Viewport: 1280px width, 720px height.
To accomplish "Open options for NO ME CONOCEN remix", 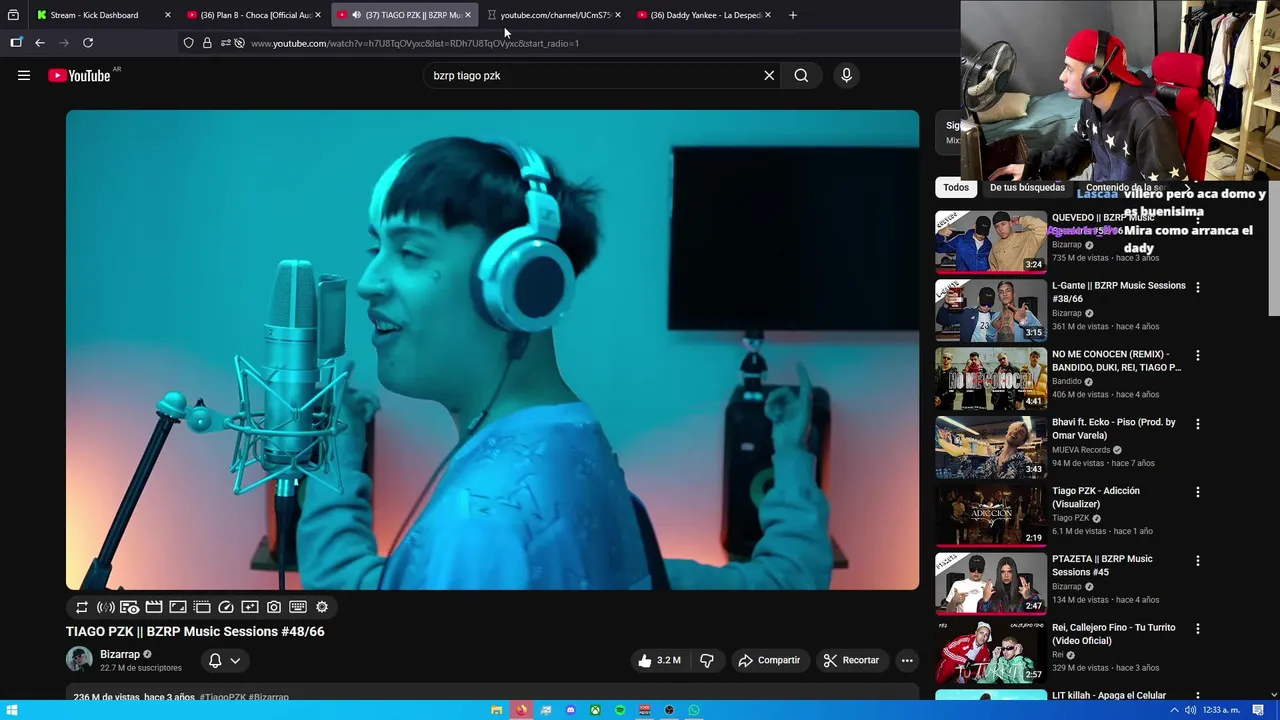I will click(1198, 355).
